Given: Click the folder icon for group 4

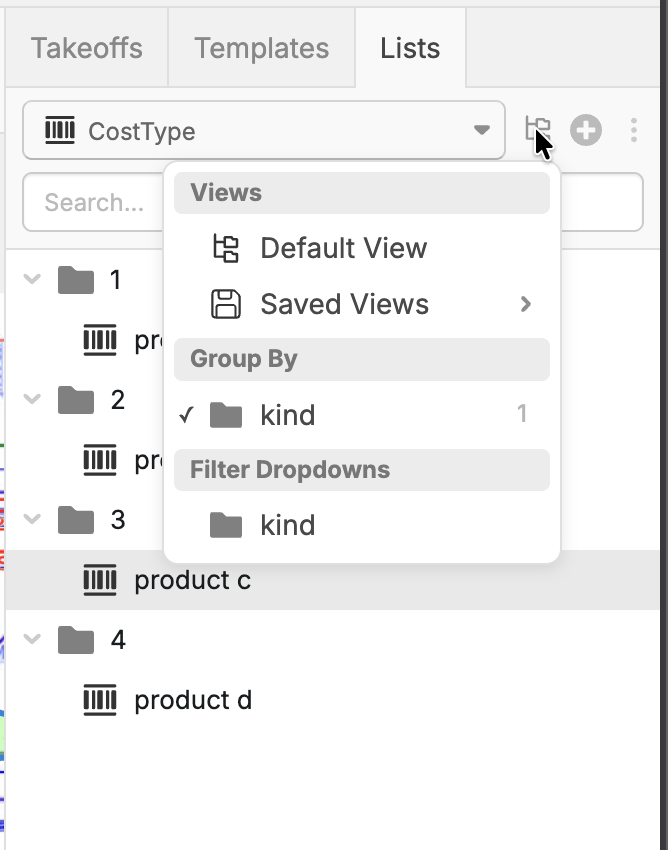Looking at the screenshot, I should click(76, 640).
